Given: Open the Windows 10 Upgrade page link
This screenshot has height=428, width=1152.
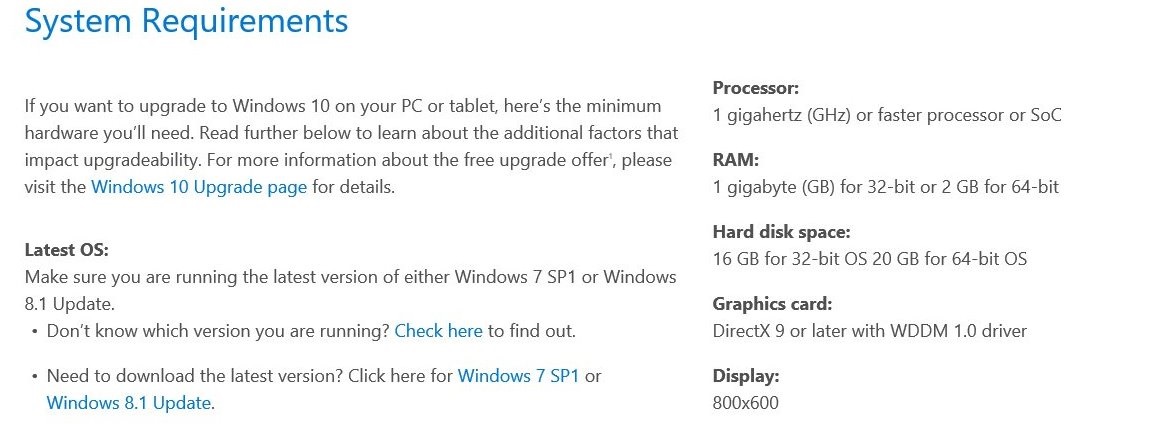Looking at the screenshot, I should tap(199, 187).
